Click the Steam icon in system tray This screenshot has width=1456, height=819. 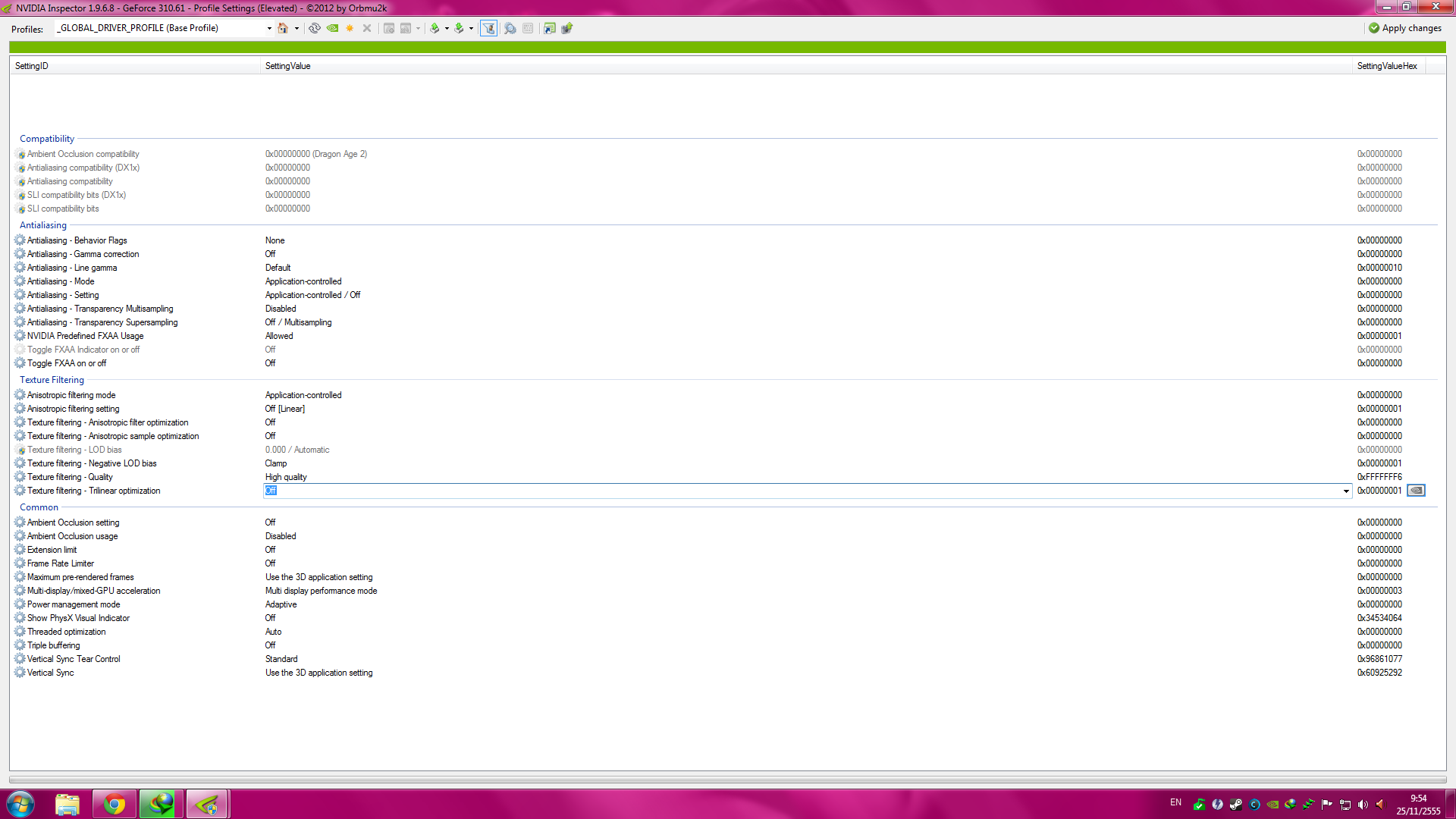tap(1236, 804)
